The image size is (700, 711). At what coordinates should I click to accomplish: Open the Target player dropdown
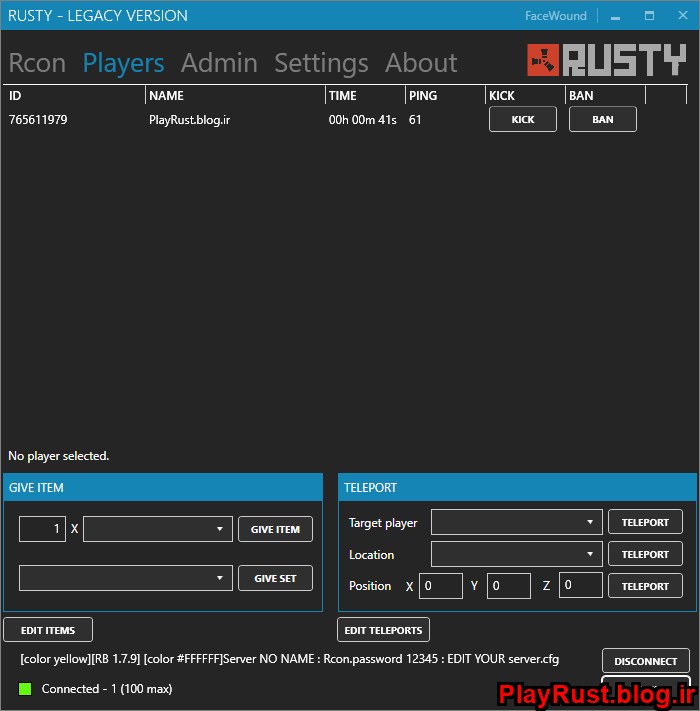click(x=516, y=522)
